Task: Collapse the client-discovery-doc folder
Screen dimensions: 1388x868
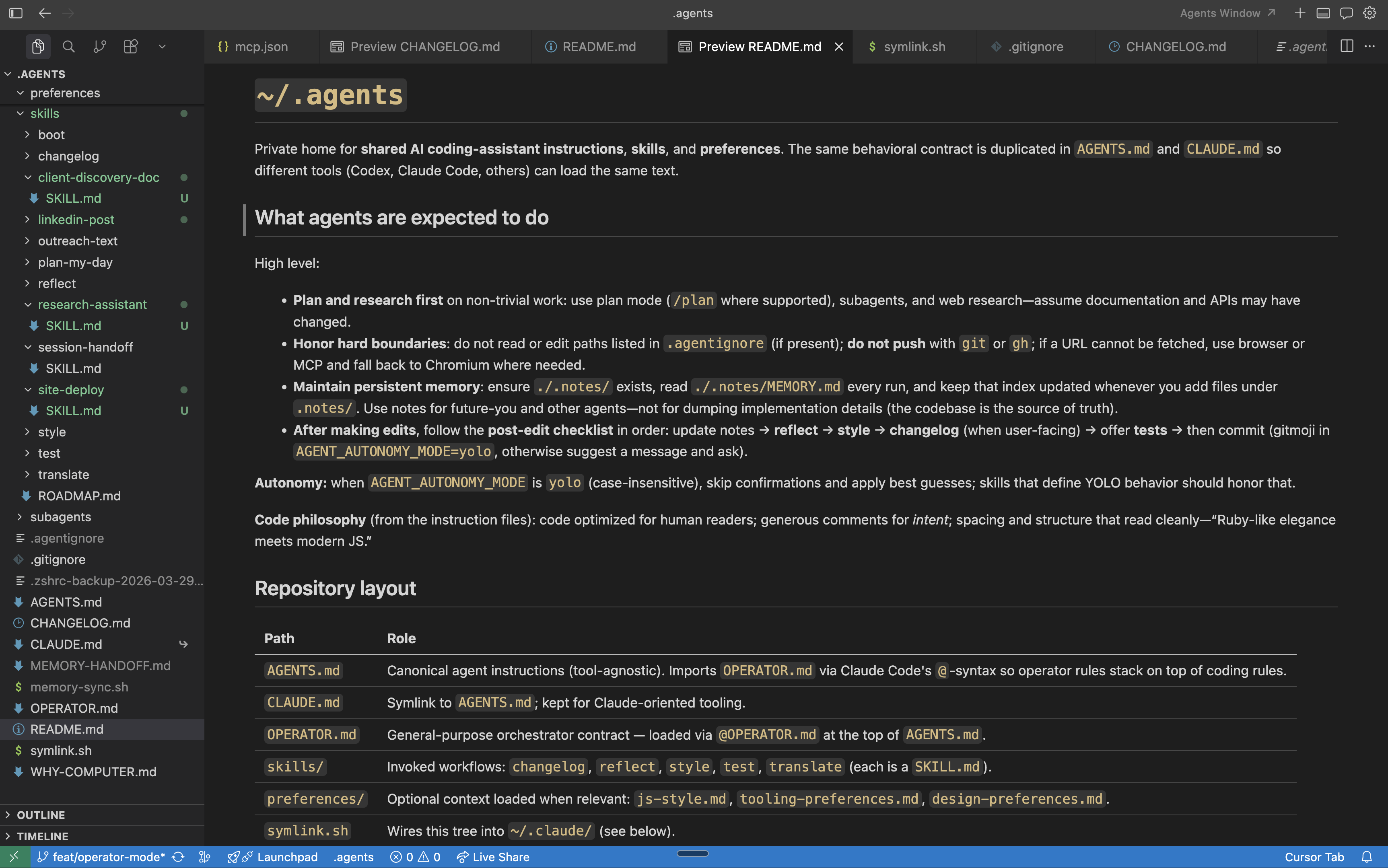Action: pos(102,177)
